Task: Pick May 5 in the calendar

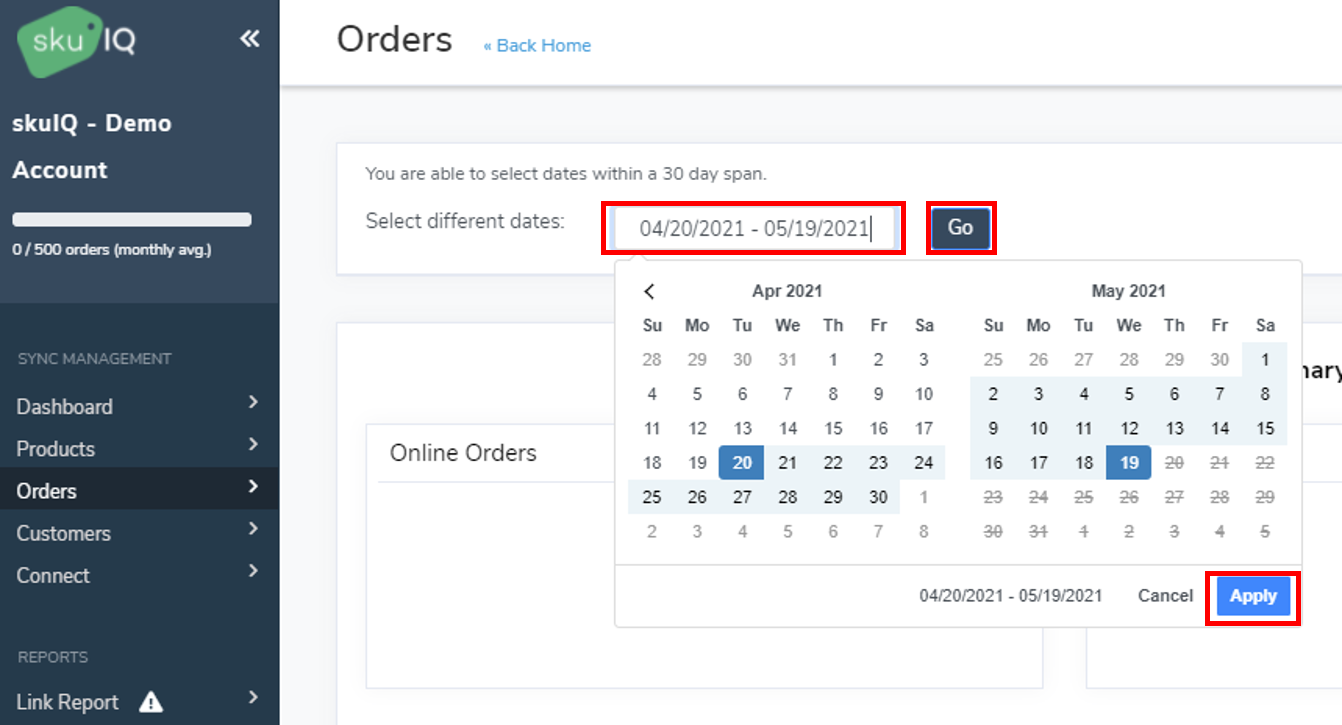Action: pyautogui.click(x=1129, y=394)
